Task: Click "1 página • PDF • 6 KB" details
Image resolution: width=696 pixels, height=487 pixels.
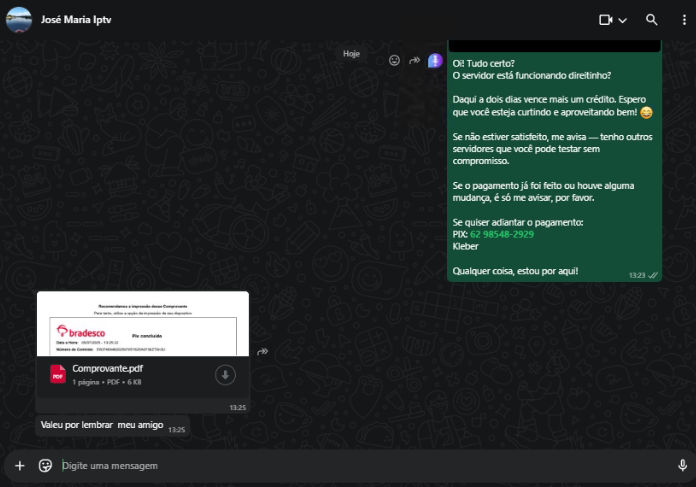Action: 107,382
